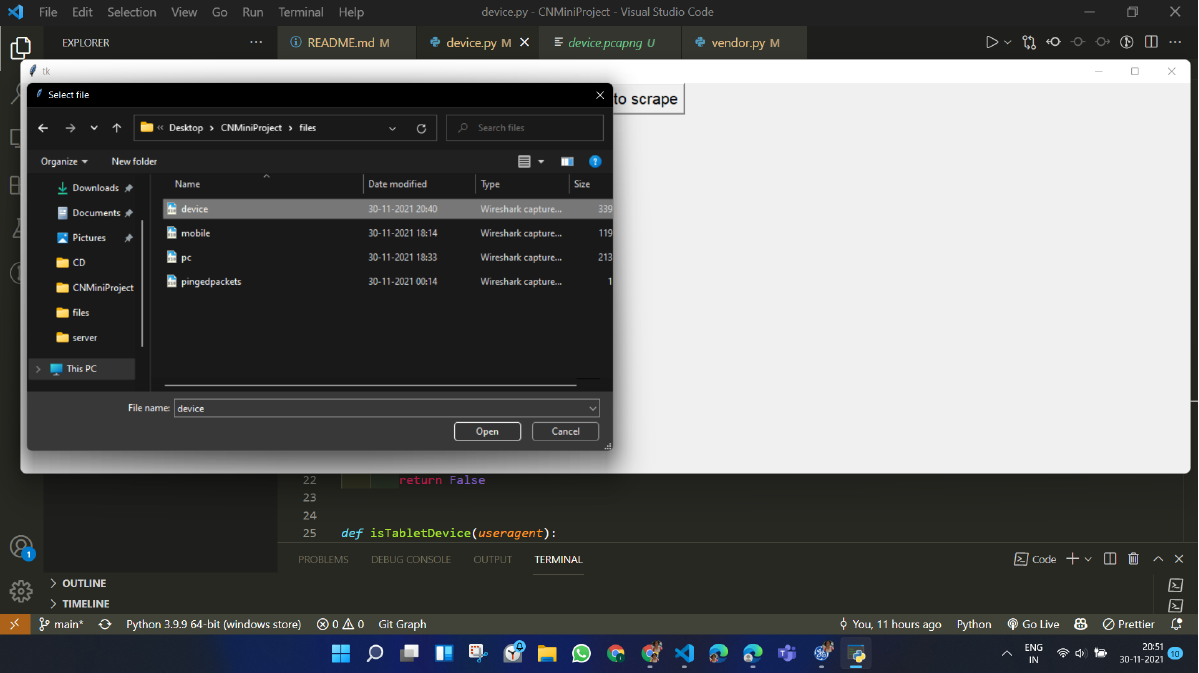Viewport: 1199px width, 673px height.
Task: Click the Run Python file play icon
Action: pos(991,42)
